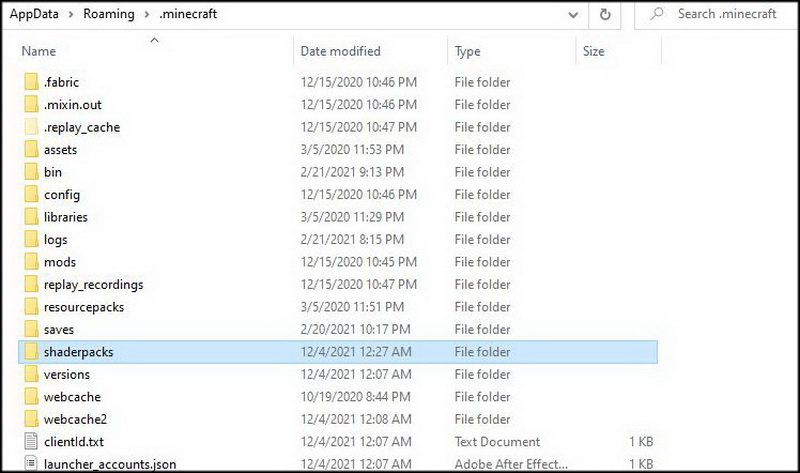The width and height of the screenshot is (800, 473).
Task: Click the webcache folder icon
Action: pos(31,396)
